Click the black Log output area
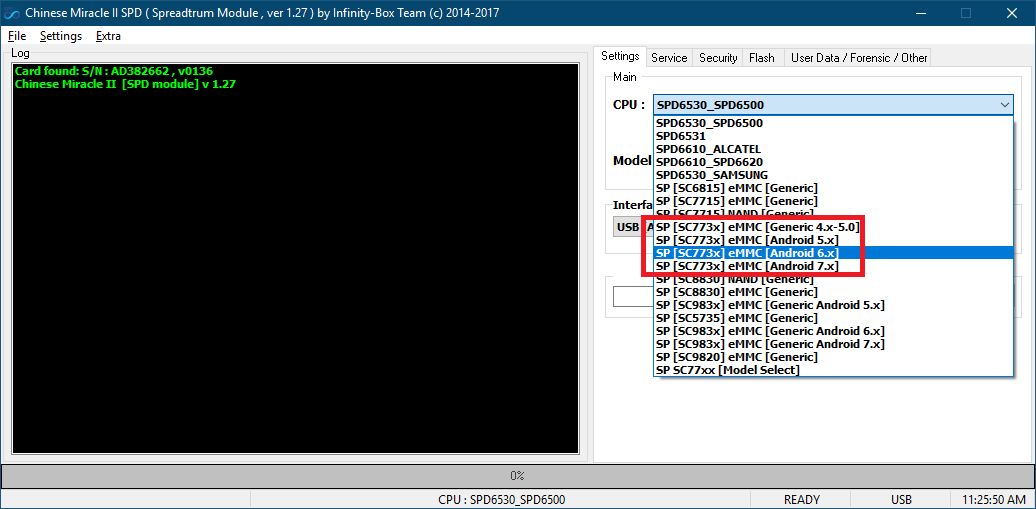This screenshot has width=1036, height=509. 296,258
